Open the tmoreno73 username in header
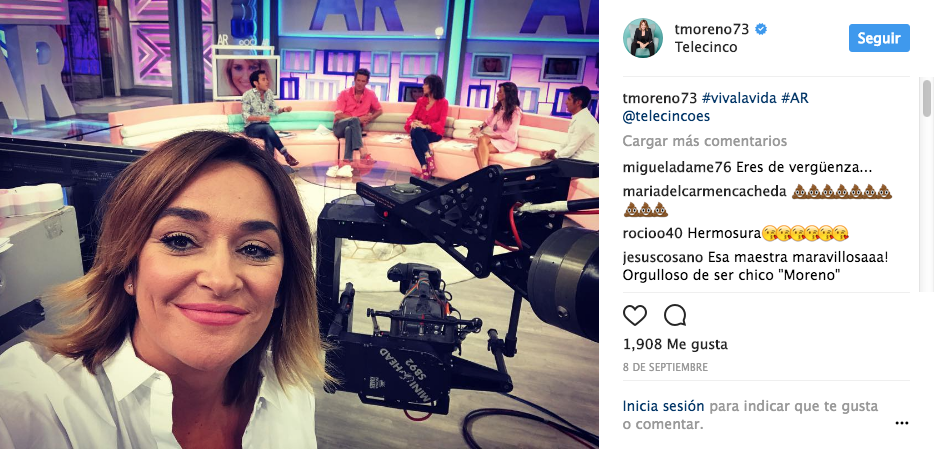This screenshot has height=449, width=934. pyautogui.click(x=712, y=29)
